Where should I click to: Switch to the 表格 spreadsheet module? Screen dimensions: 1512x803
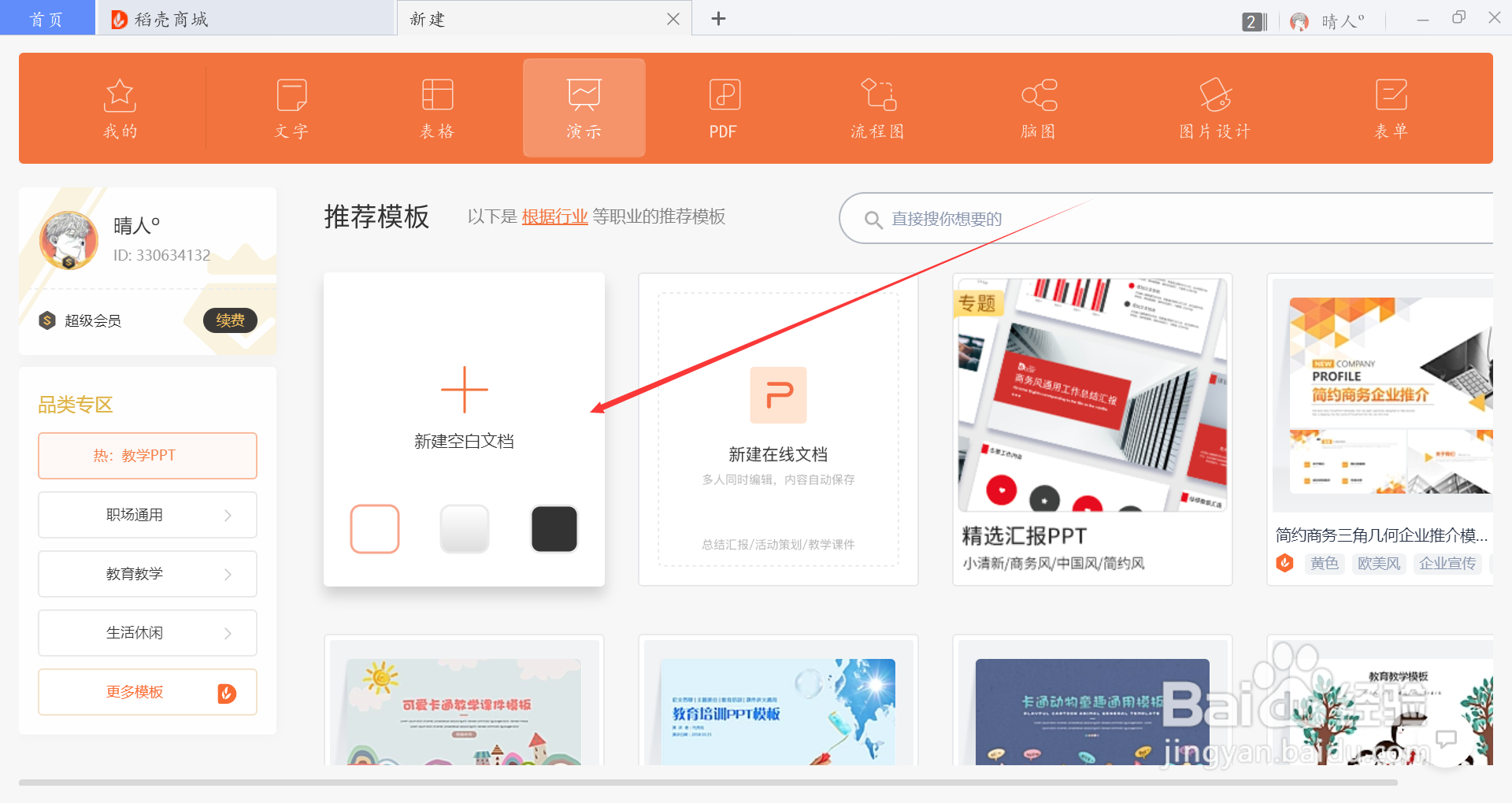pos(437,108)
